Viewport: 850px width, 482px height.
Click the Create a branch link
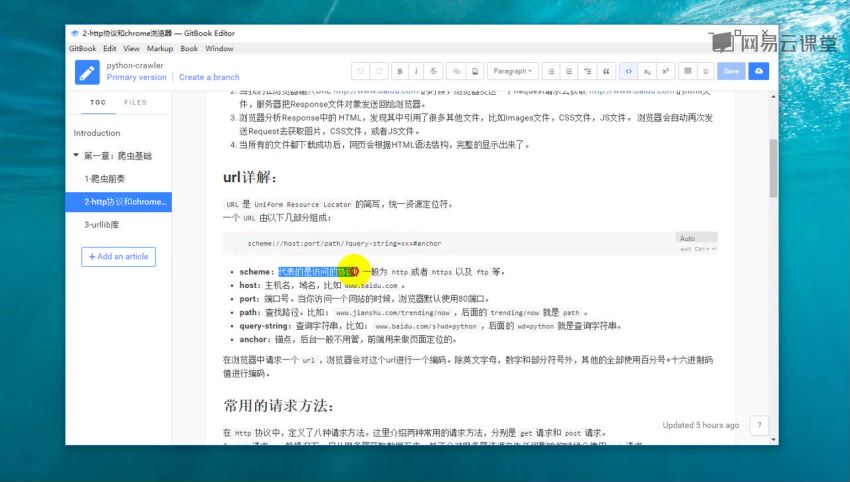point(209,77)
